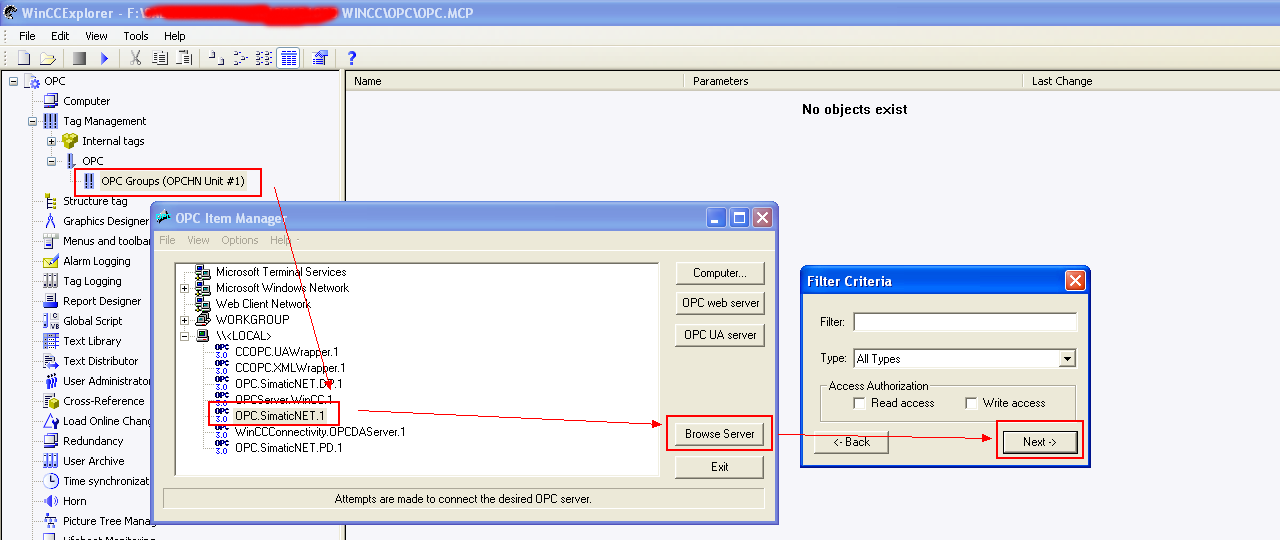Screen dimensions: 1280x540
Task: Open Text Library editor
Action: point(92,341)
